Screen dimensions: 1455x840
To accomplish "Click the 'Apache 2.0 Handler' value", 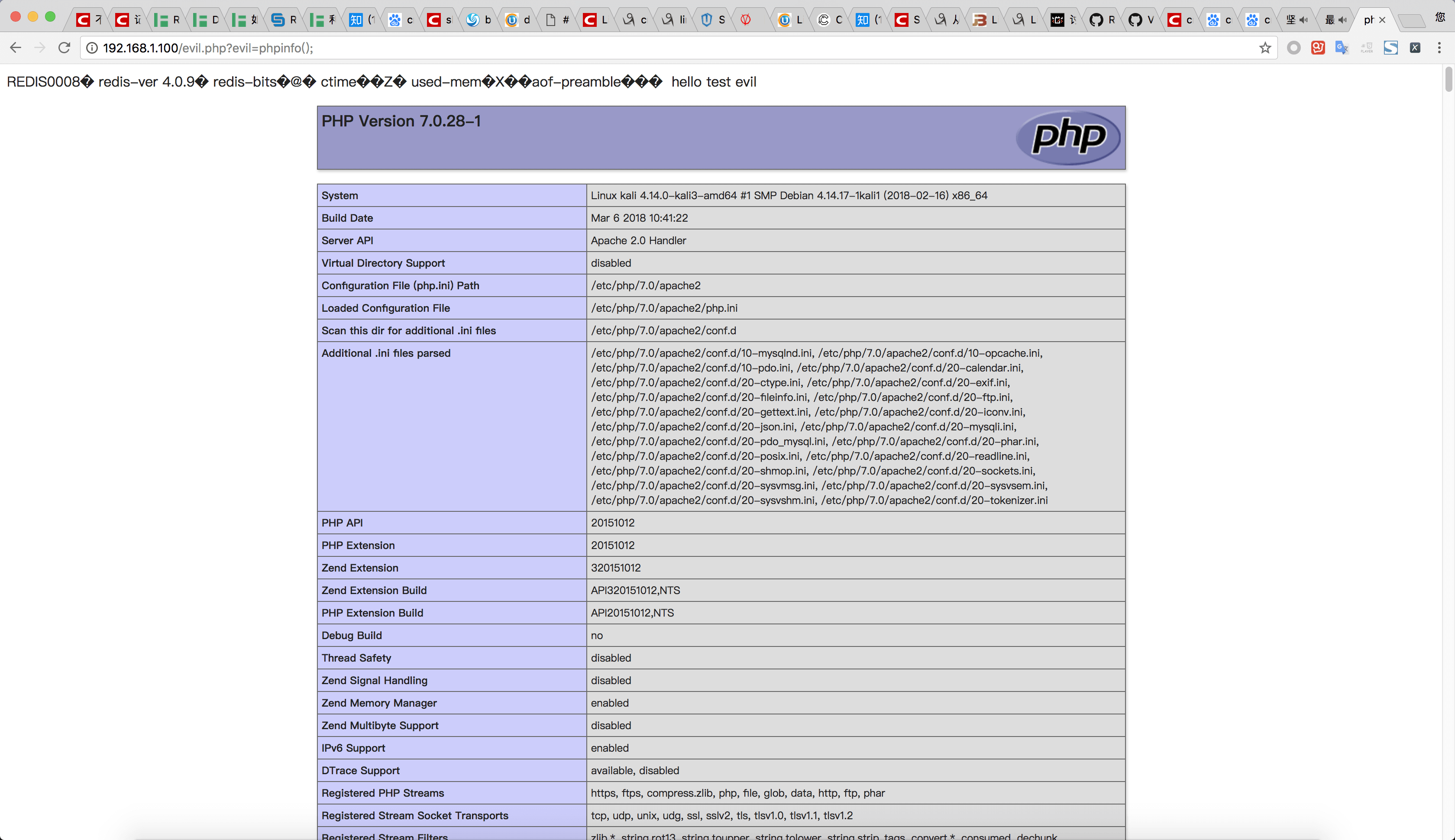I will pos(638,241).
